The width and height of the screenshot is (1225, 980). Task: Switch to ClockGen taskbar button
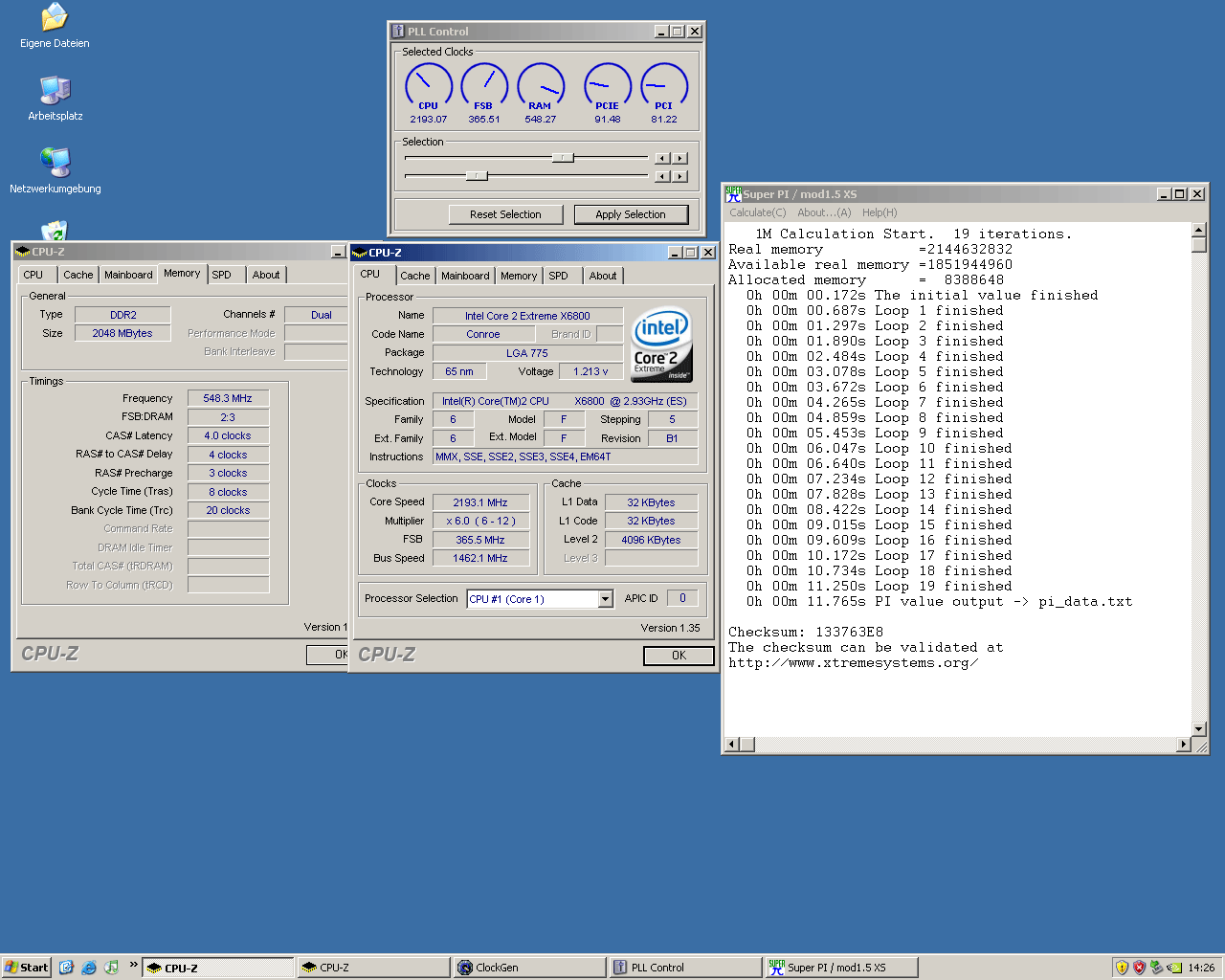click(528, 968)
